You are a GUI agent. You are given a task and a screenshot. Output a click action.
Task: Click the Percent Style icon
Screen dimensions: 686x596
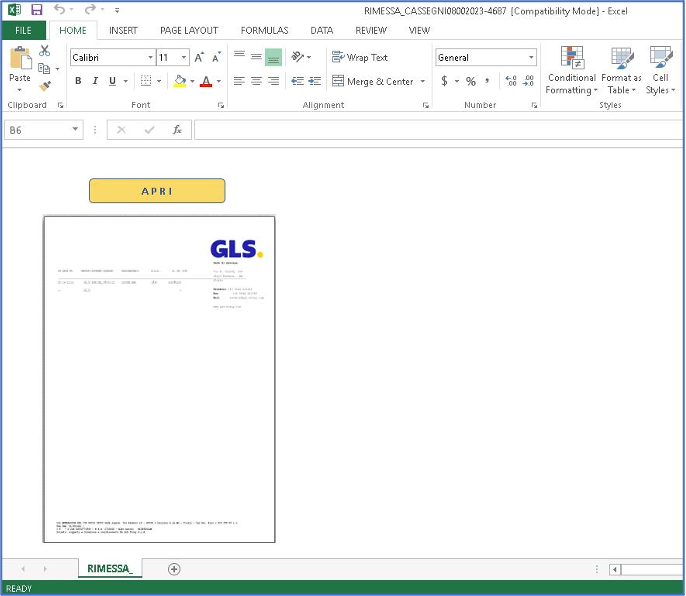pos(470,81)
